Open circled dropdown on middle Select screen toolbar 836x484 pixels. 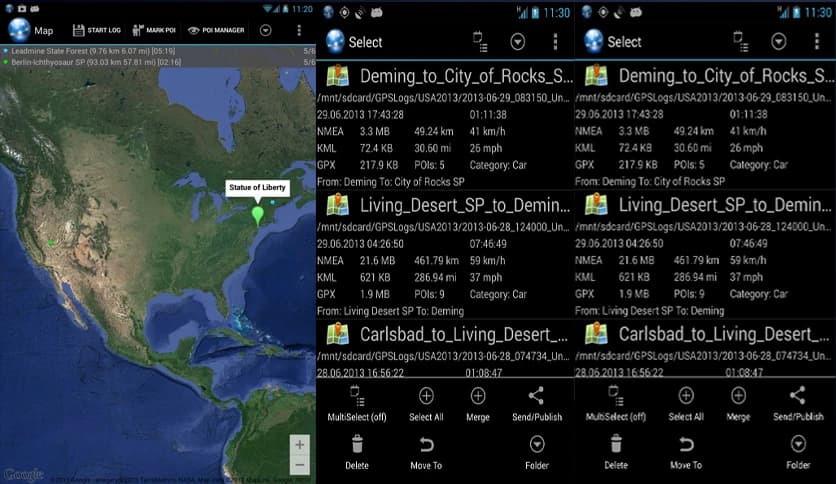tap(517, 42)
